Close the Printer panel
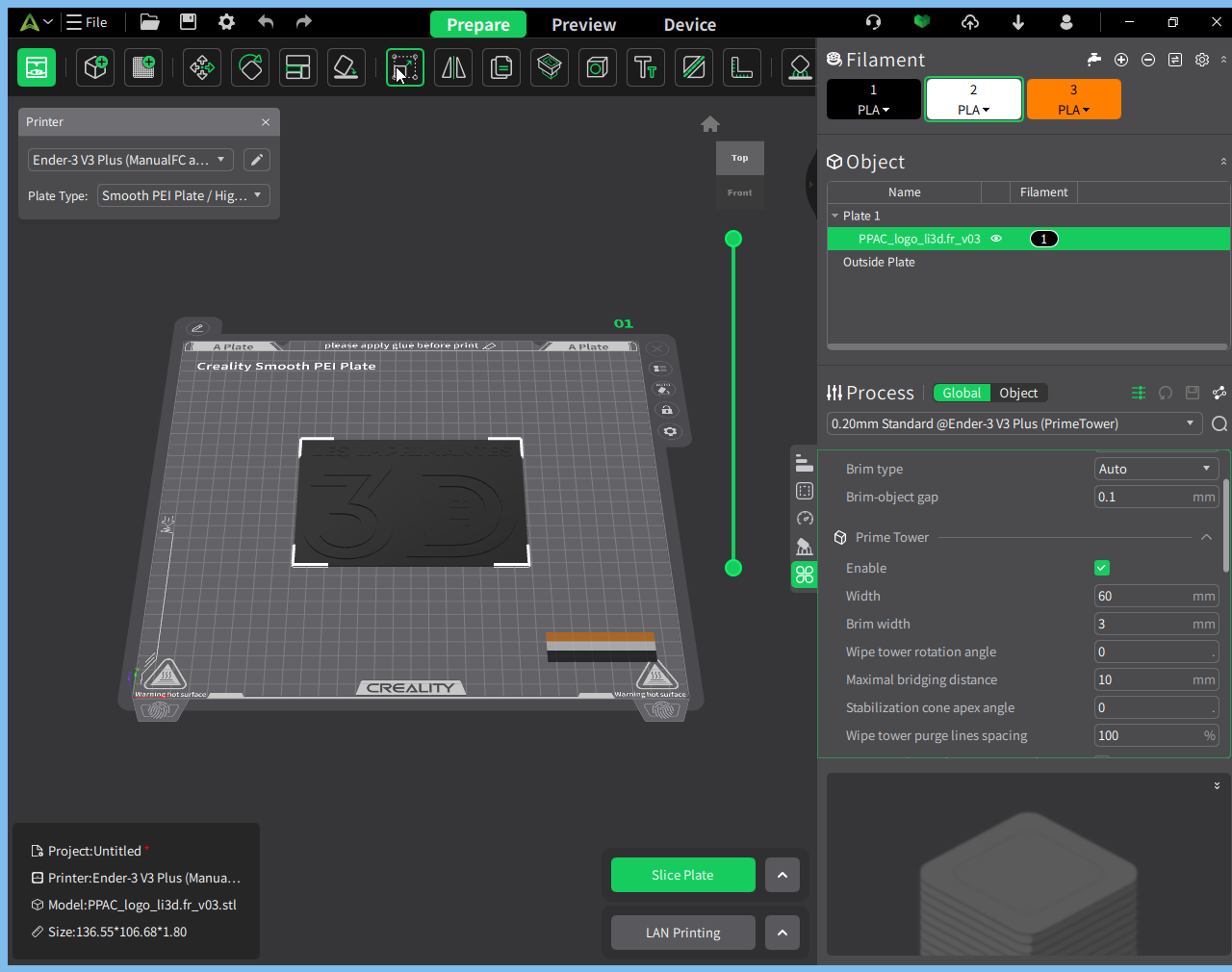 tap(266, 122)
